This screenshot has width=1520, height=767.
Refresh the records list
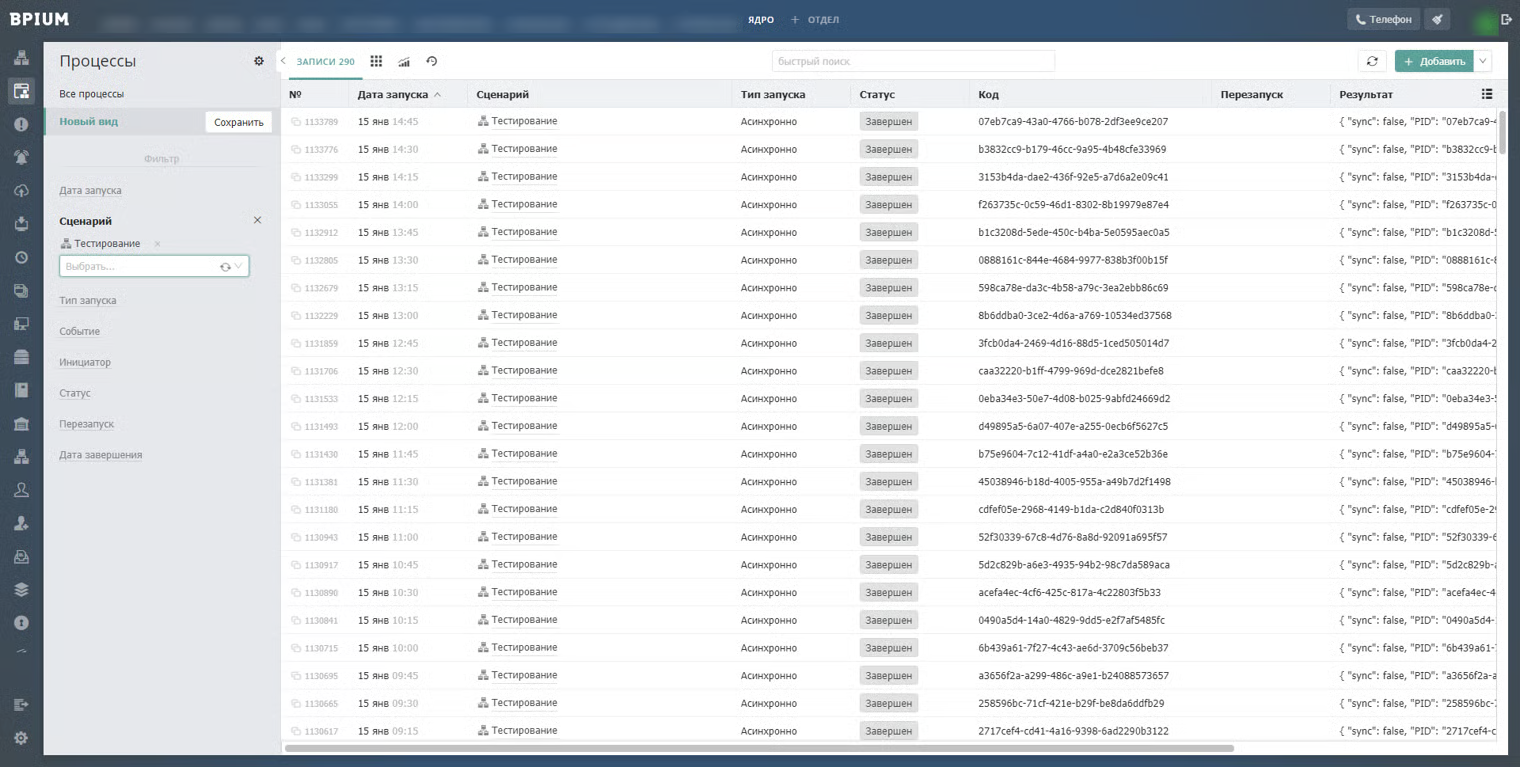[x=1372, y=61]
